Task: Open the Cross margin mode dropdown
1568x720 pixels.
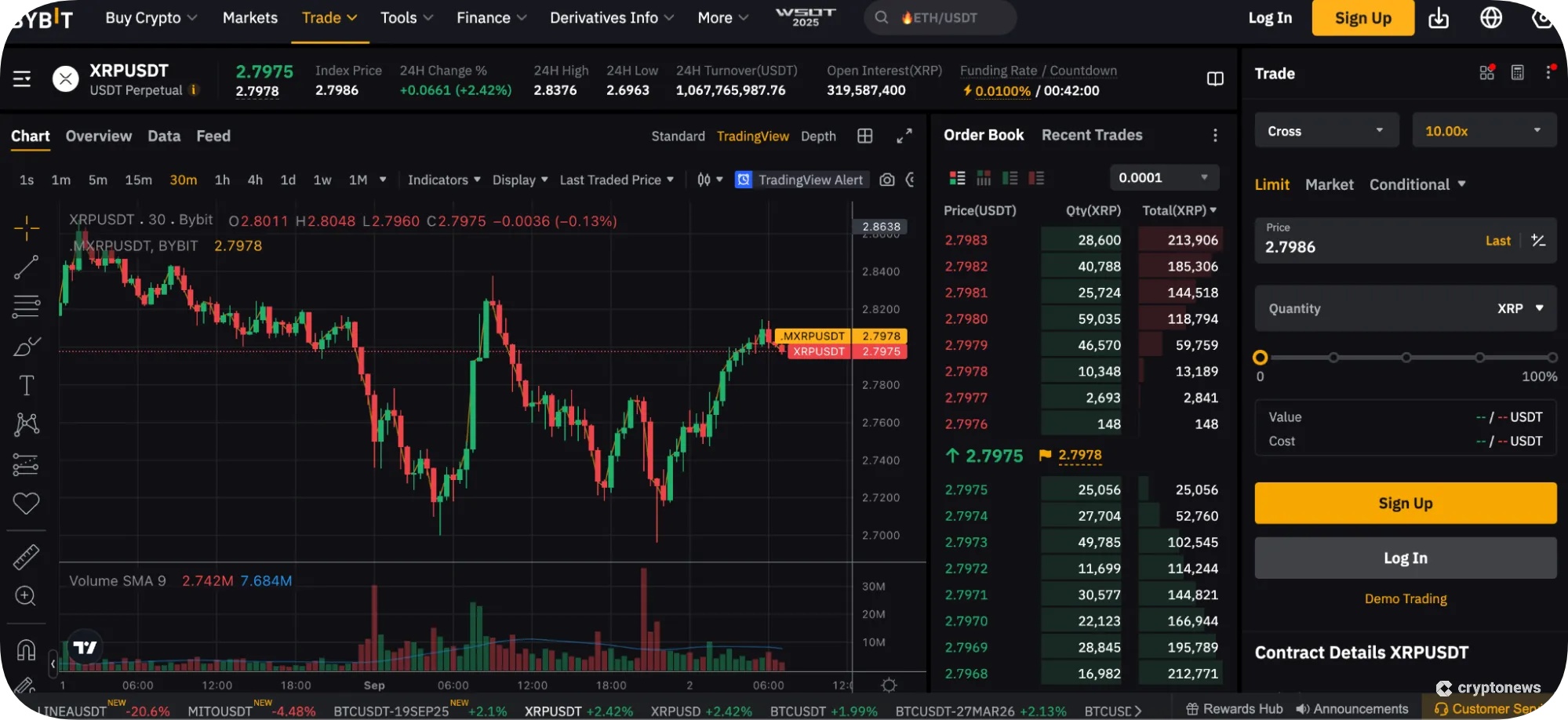Action: (1326, 130)
